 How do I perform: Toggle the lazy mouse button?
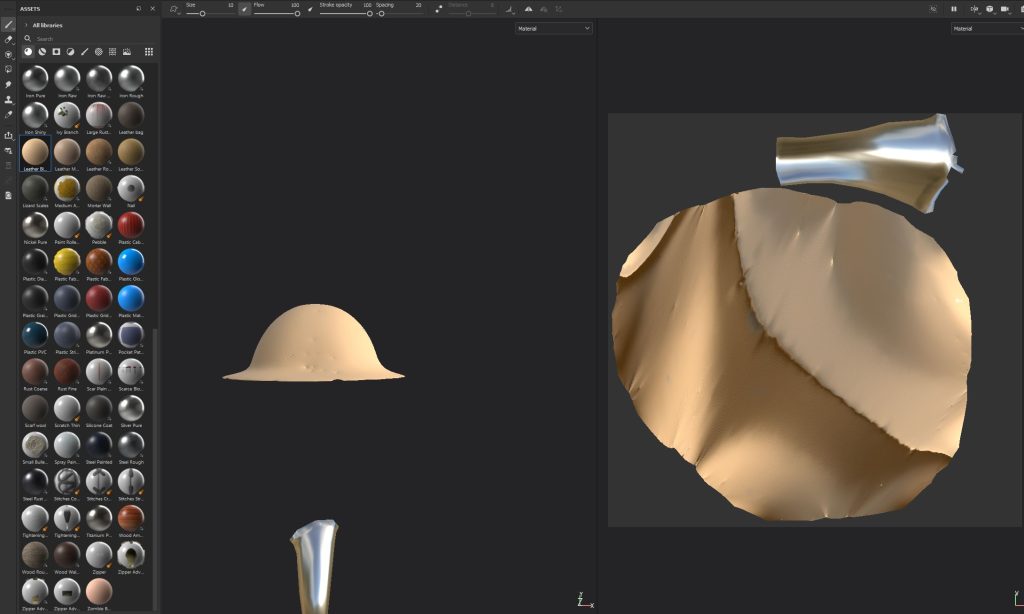pos(438,9)
